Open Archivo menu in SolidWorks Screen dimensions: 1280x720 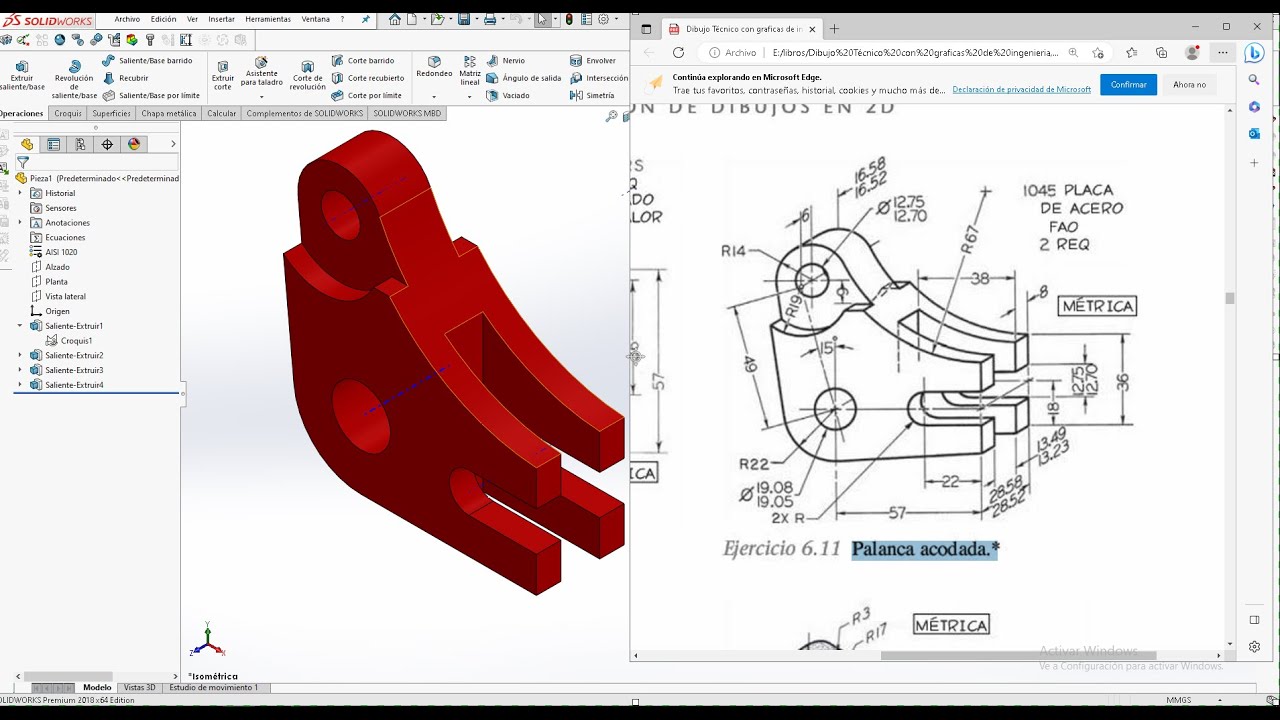click(127, 19)
